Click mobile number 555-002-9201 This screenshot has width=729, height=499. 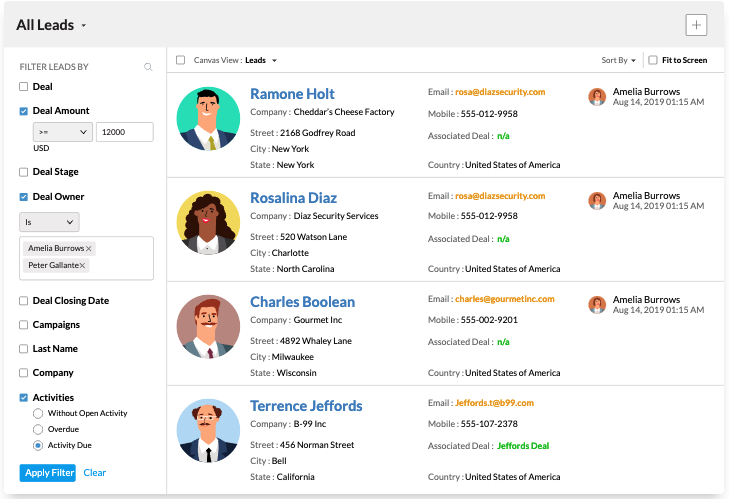pyautogui.click(x=489, y=320)
